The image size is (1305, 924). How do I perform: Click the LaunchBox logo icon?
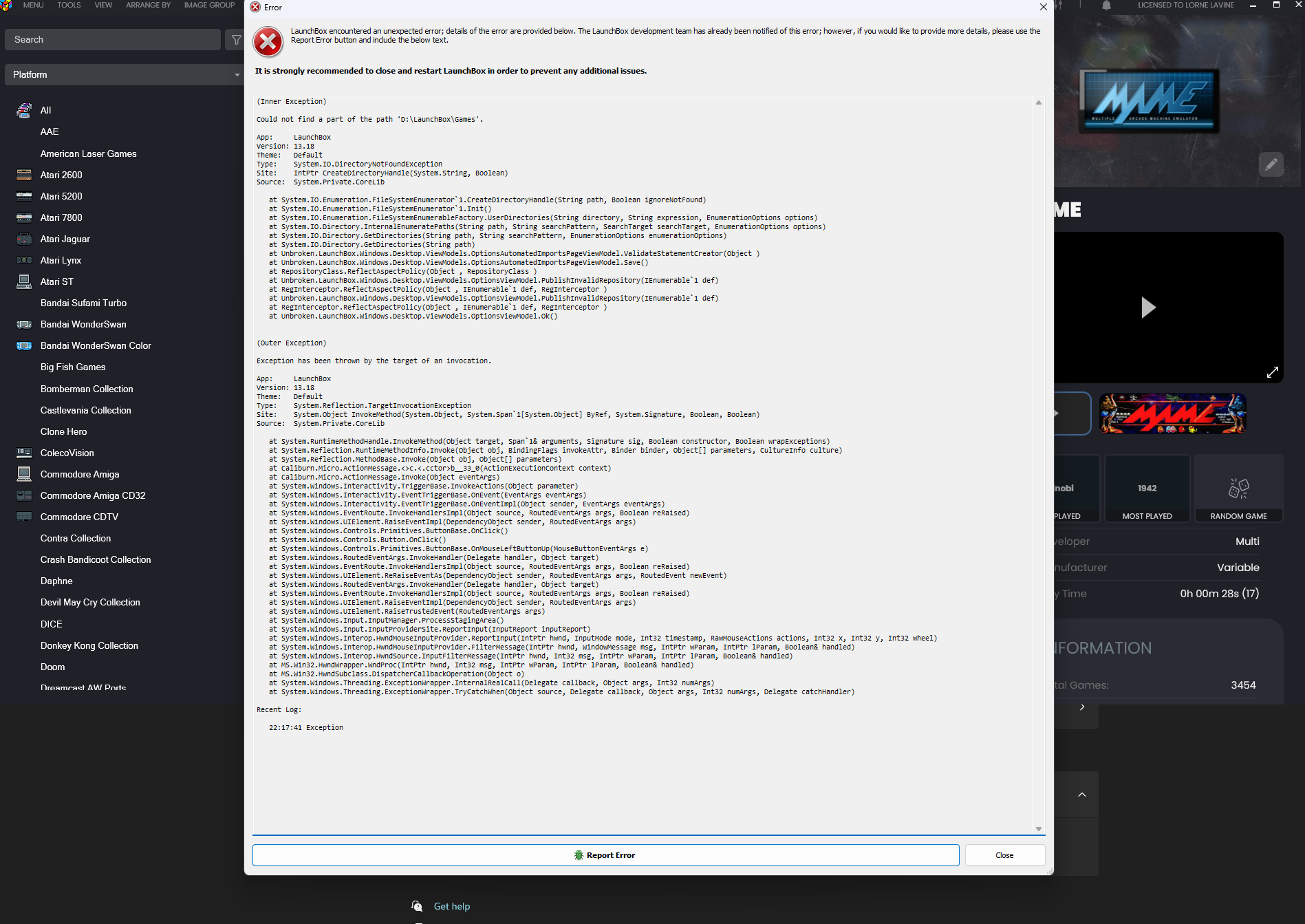pyautogui.click(x=7, y=6)
